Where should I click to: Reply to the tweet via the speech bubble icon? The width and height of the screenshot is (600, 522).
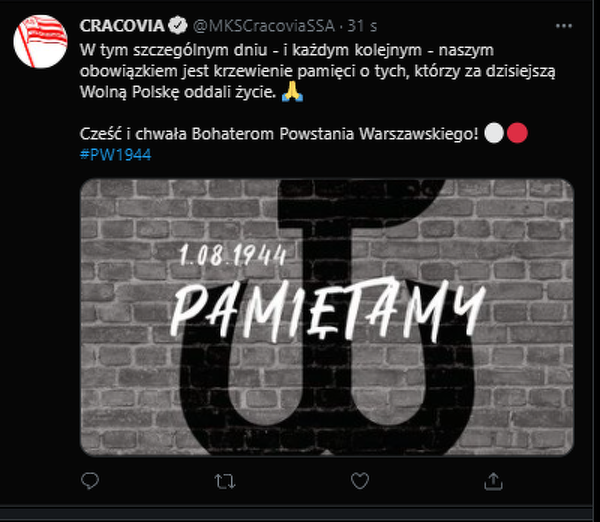tap(90, 481)
